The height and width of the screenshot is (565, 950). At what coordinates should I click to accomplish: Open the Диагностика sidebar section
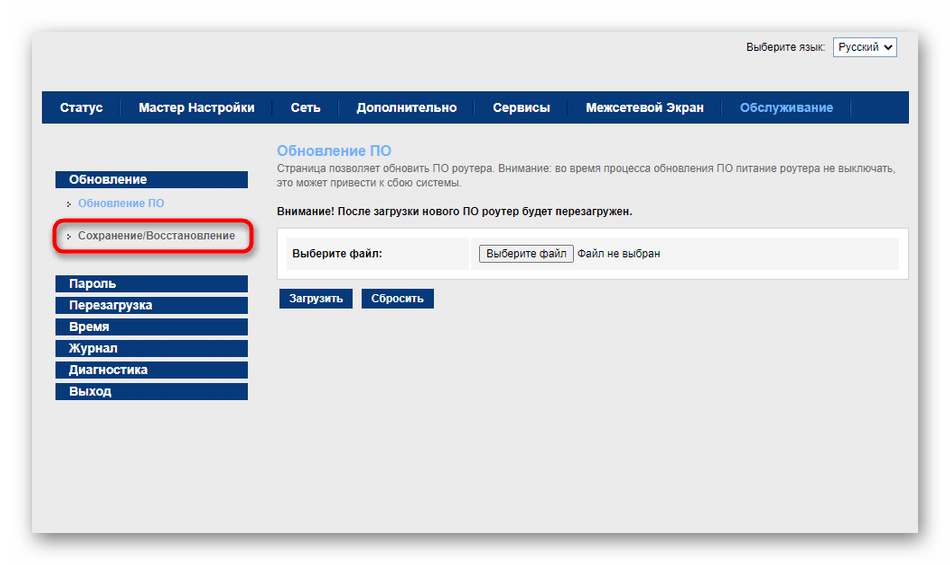tap(151, 370)
